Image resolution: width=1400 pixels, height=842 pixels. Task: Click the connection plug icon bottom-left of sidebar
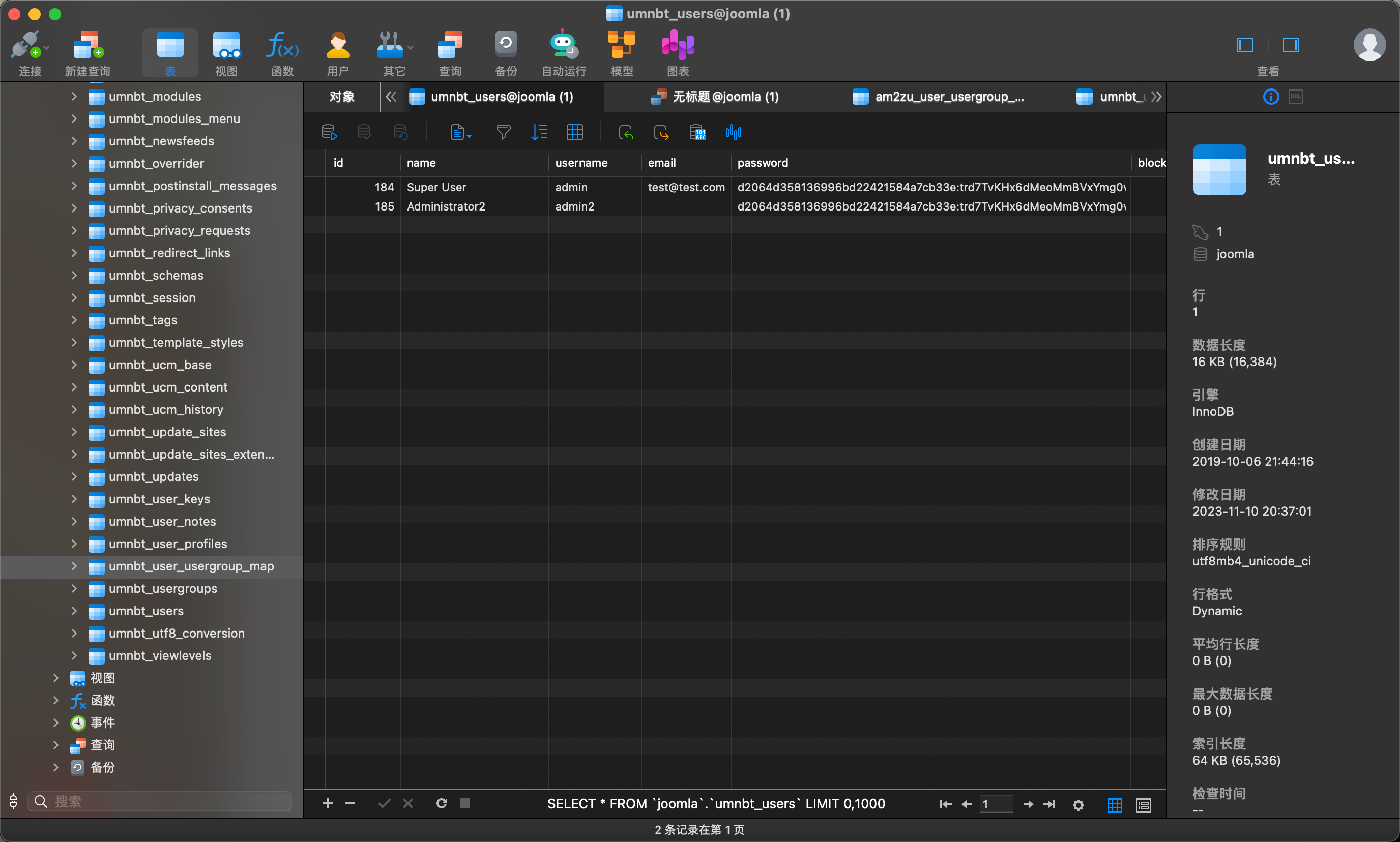tap(14, 801)
